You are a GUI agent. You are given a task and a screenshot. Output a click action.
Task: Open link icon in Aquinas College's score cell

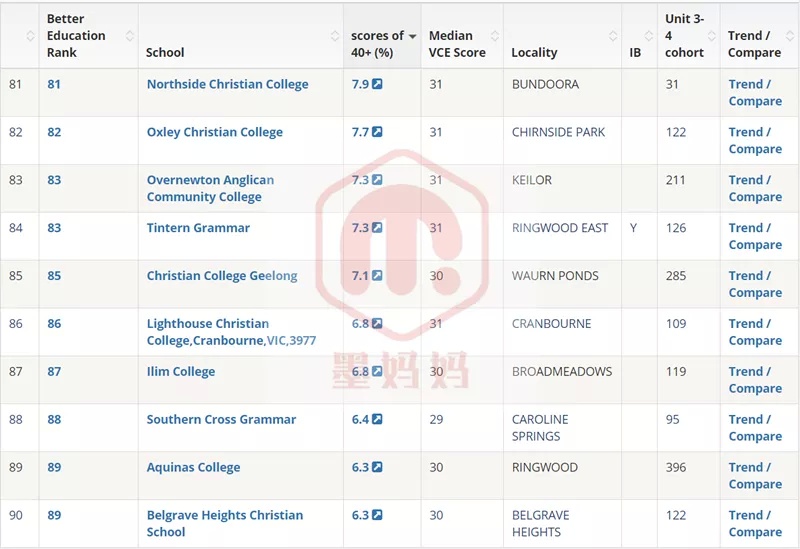pyautogui.click(x=377, y=467)
